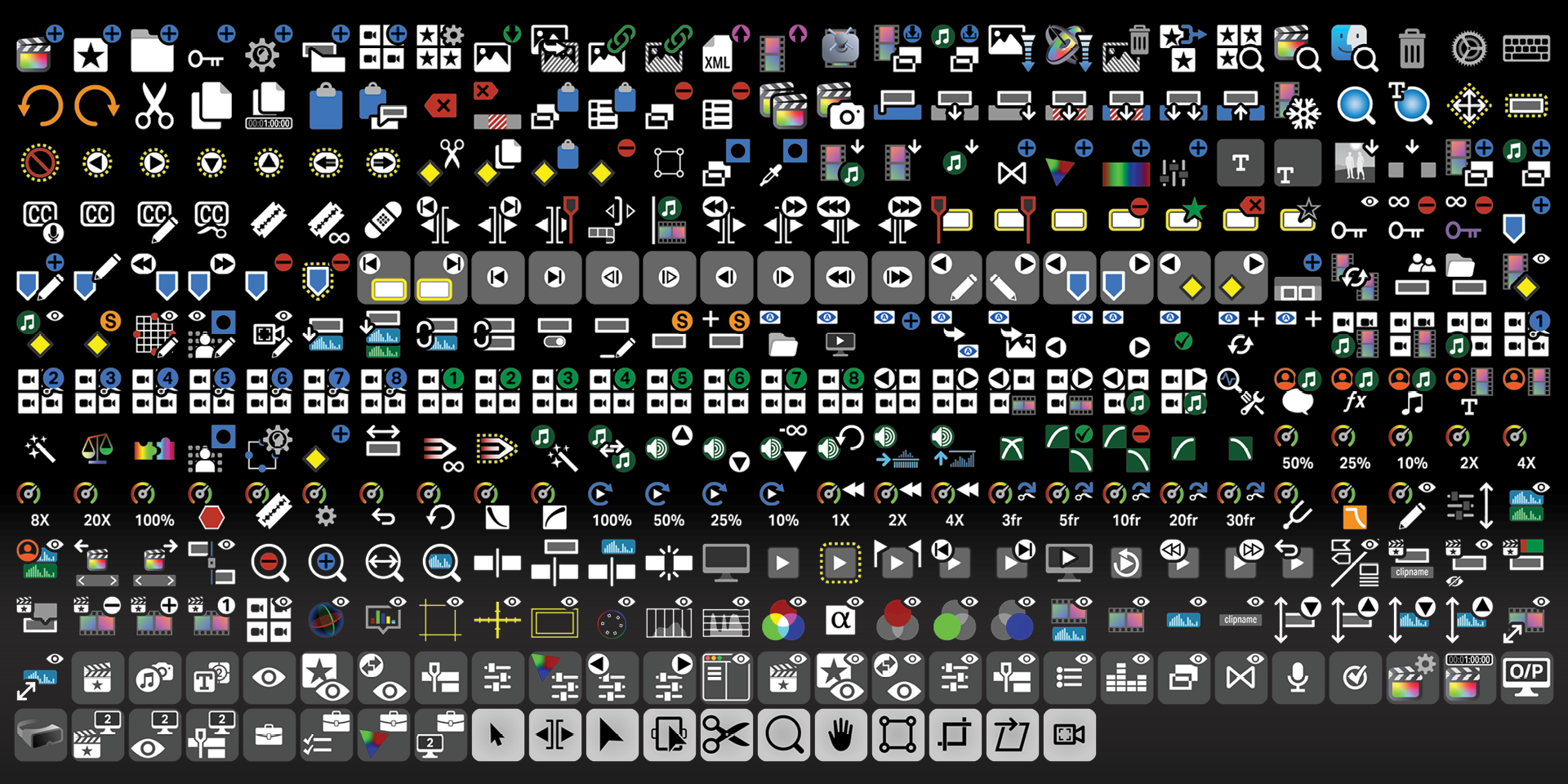The width and height of the screenshot is (1568, 784).
Task: Click the orange counter-clockwise Undo arrow
Action: click(x=39, y=106)
